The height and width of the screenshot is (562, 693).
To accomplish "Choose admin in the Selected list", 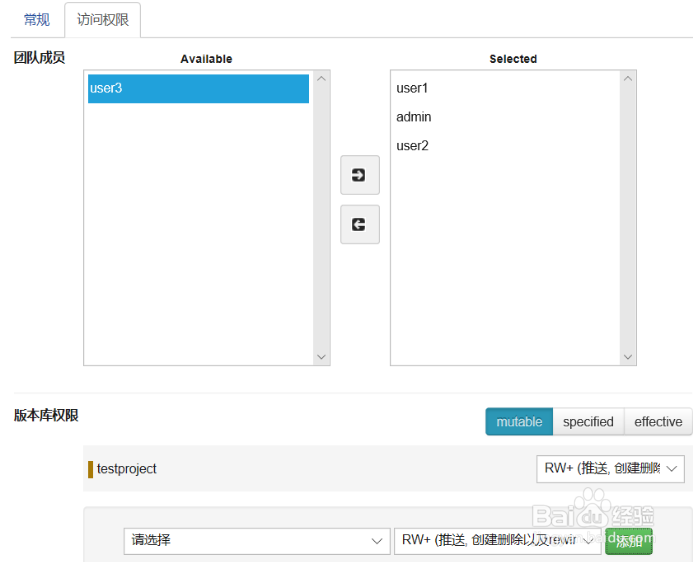I will coord(414,117).
